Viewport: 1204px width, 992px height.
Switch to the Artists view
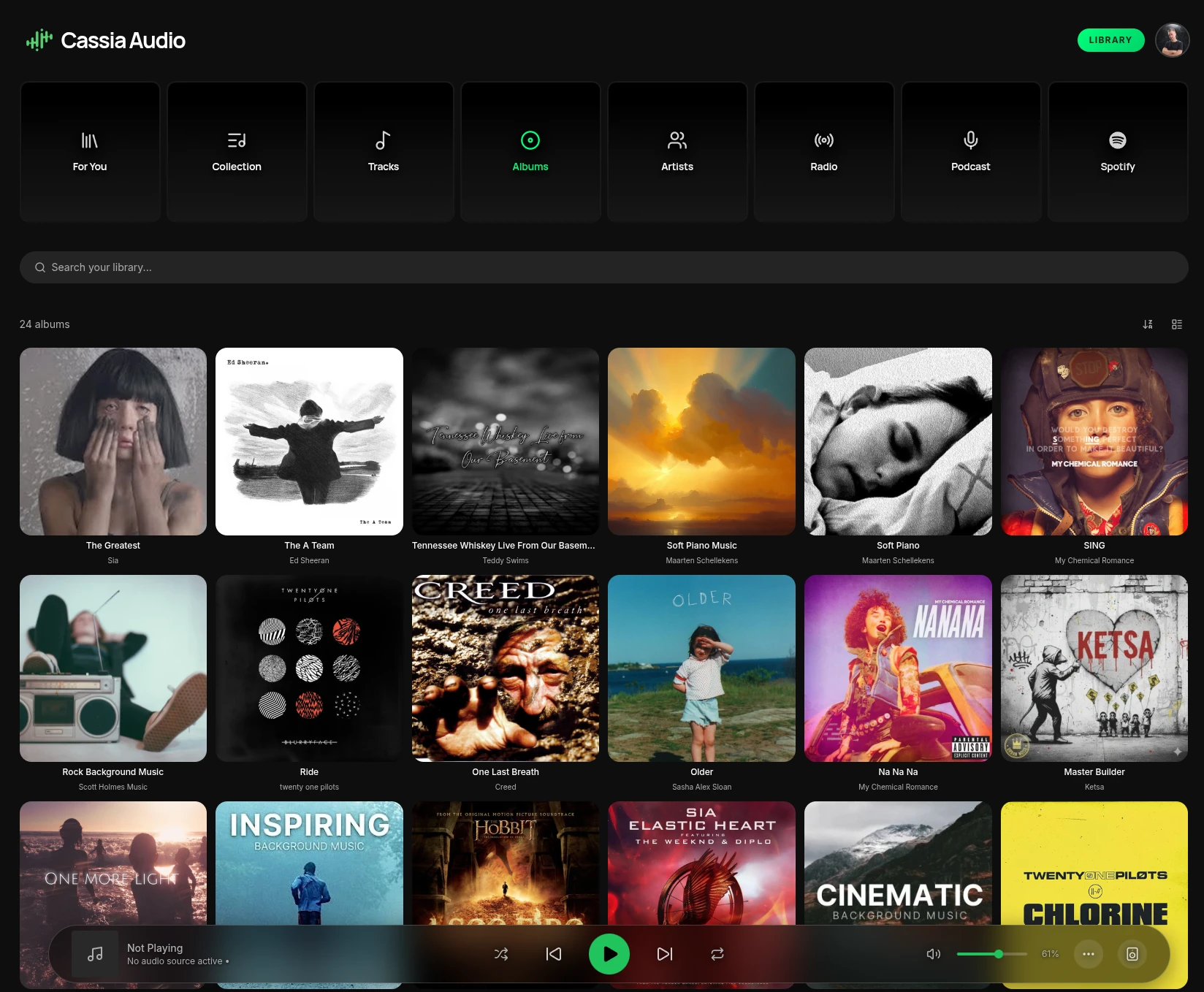[677, 152]
